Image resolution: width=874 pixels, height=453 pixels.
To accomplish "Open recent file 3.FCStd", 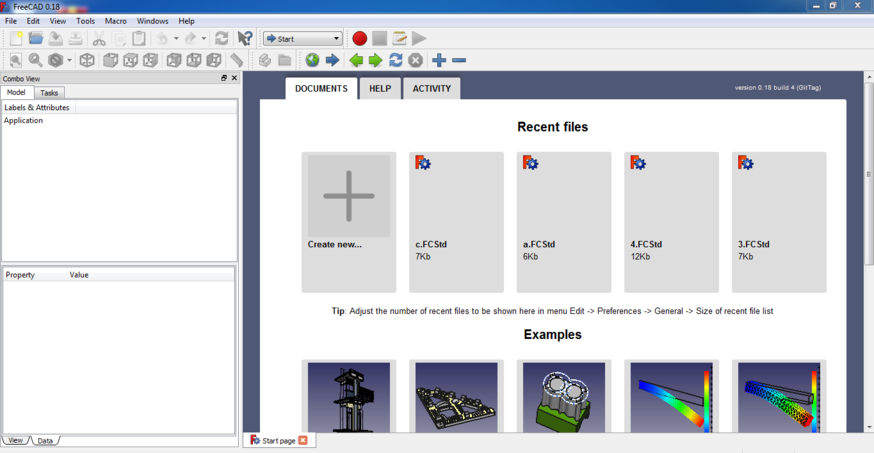I will 779,222.
